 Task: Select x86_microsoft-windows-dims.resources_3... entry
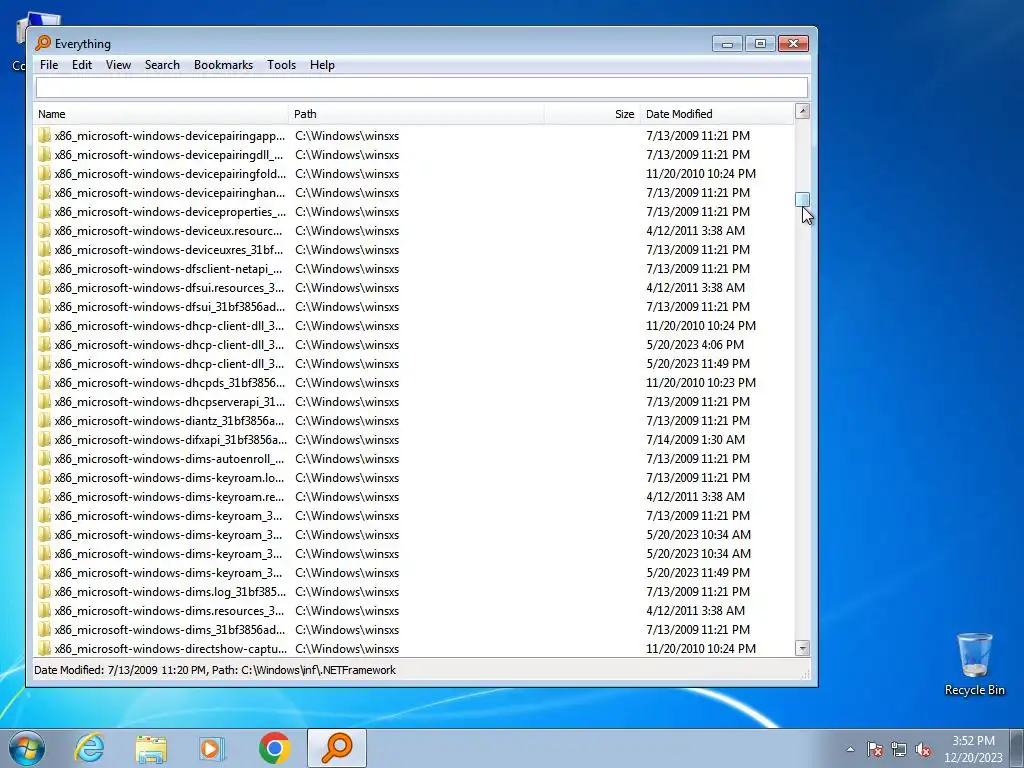point(169,611)
